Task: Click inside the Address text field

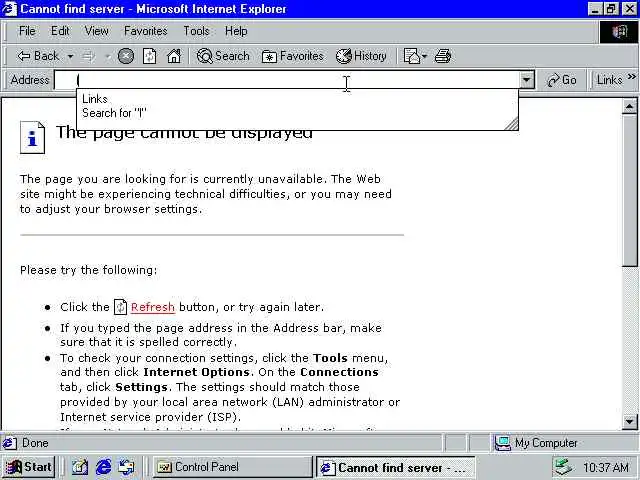Action: (288, 80)
